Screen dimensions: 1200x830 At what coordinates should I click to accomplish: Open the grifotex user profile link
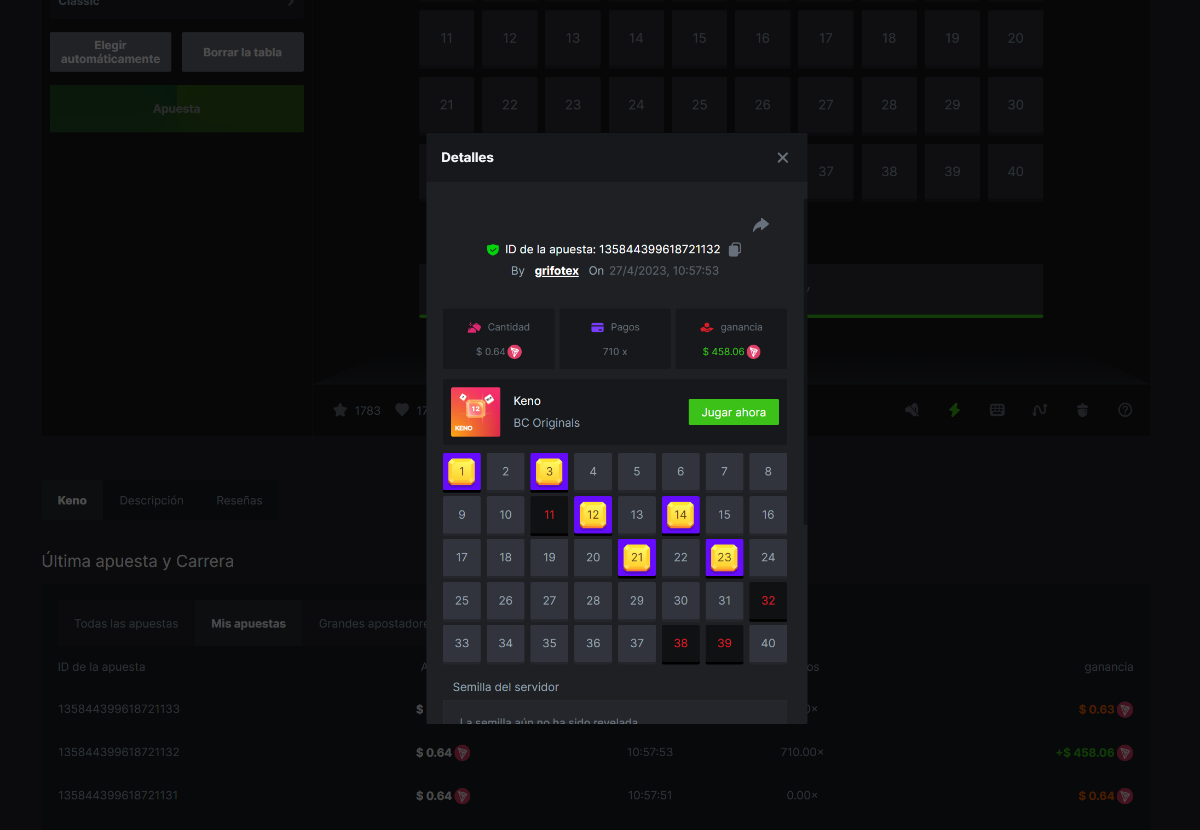pos(556,271)
